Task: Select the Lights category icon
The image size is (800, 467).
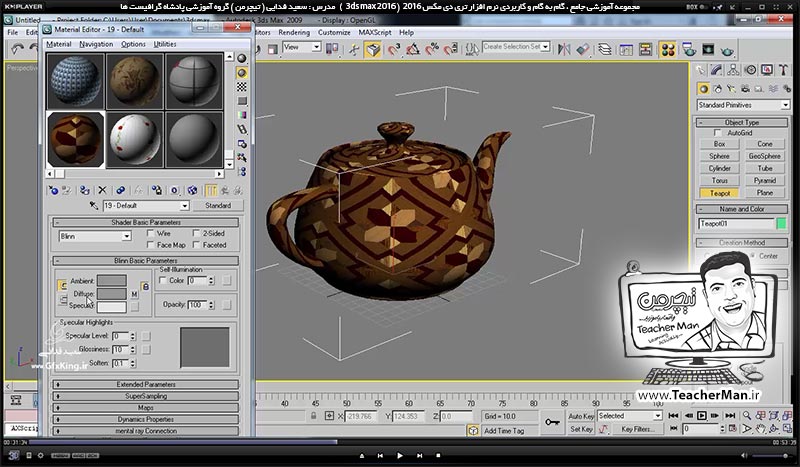Action: pyautogui.click(x=731, y=89)
